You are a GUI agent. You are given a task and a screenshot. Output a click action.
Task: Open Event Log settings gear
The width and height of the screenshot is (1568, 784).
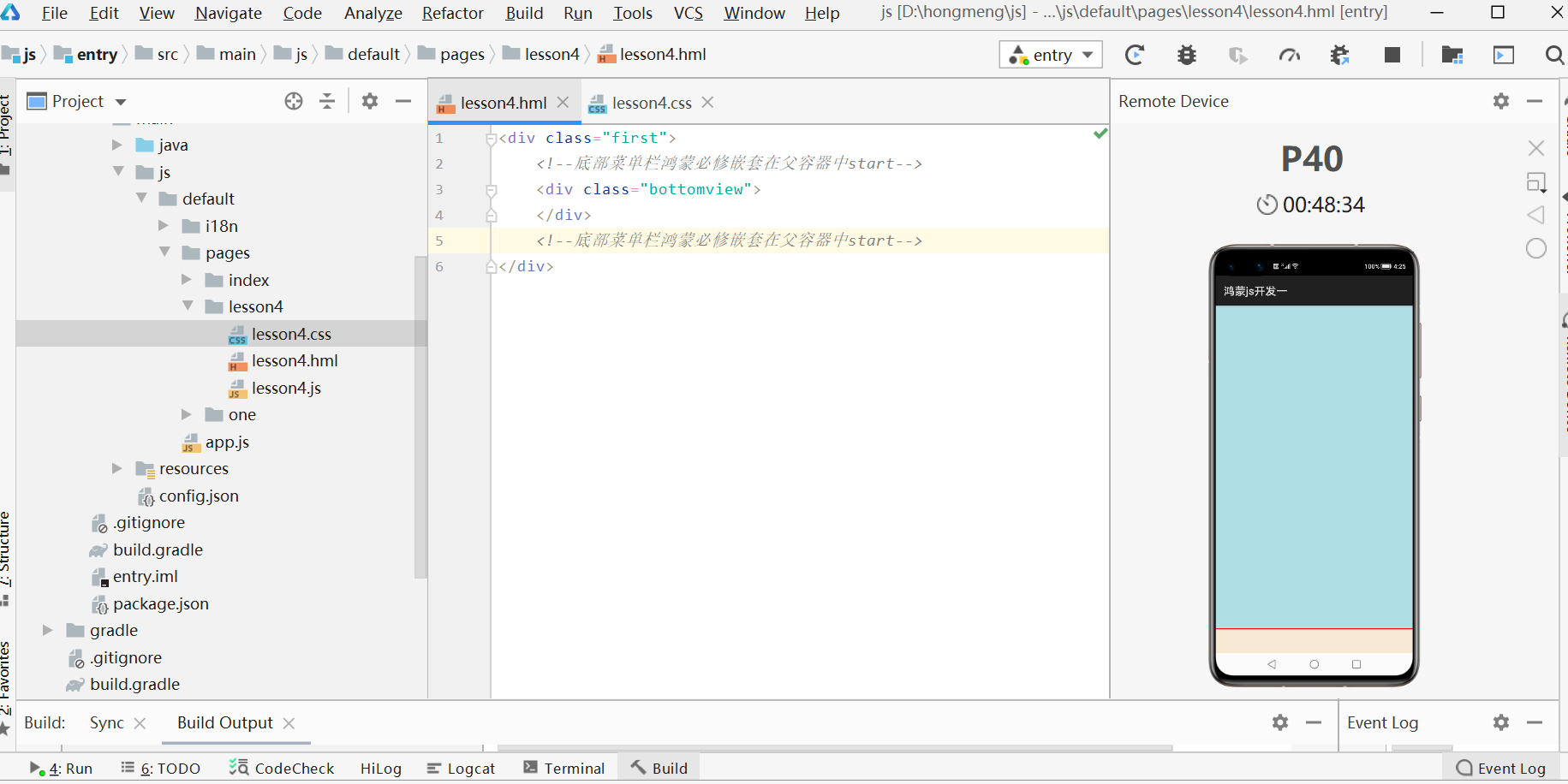pos(1501,722)
